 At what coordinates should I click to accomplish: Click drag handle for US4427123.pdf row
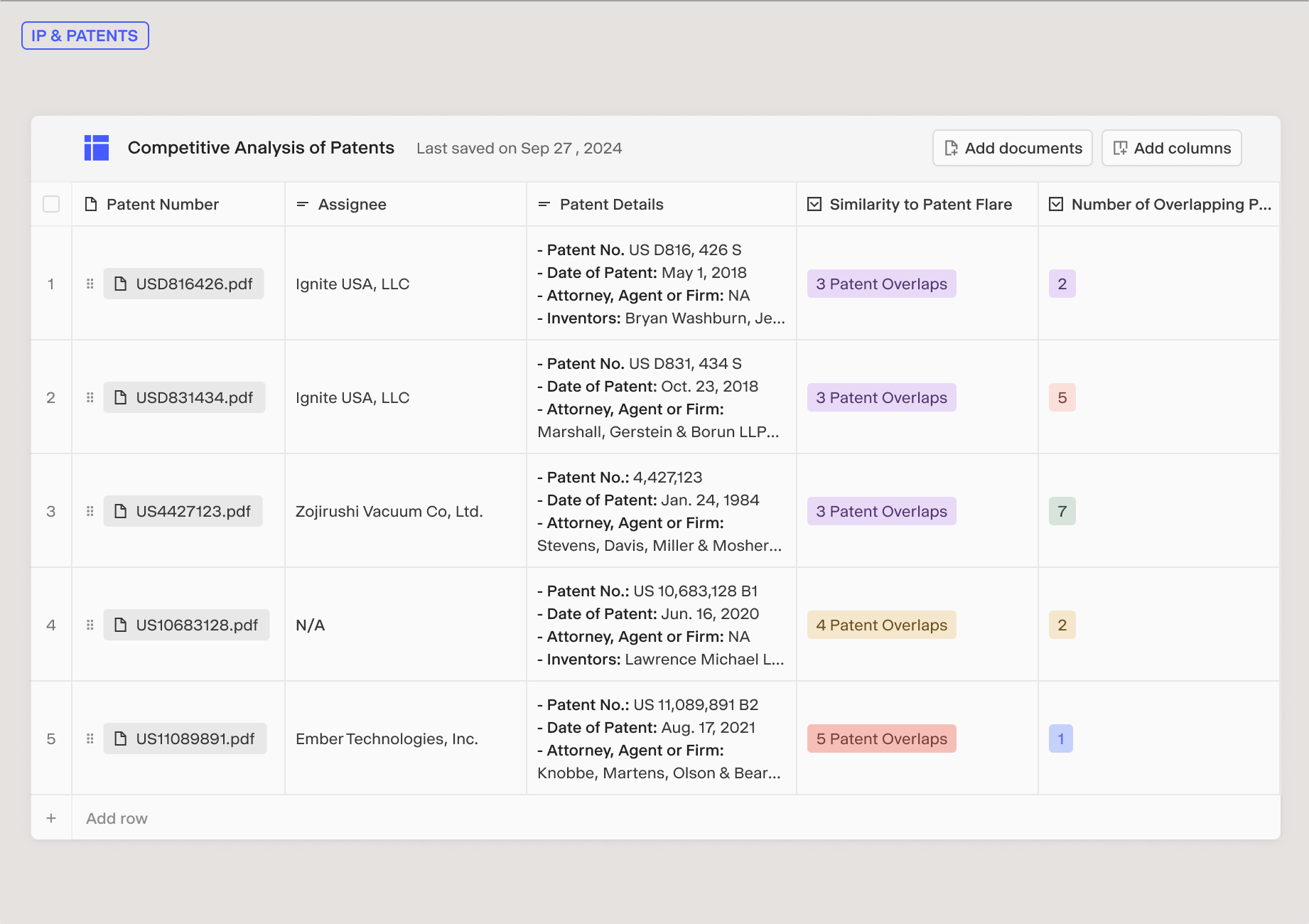(90, 511)
